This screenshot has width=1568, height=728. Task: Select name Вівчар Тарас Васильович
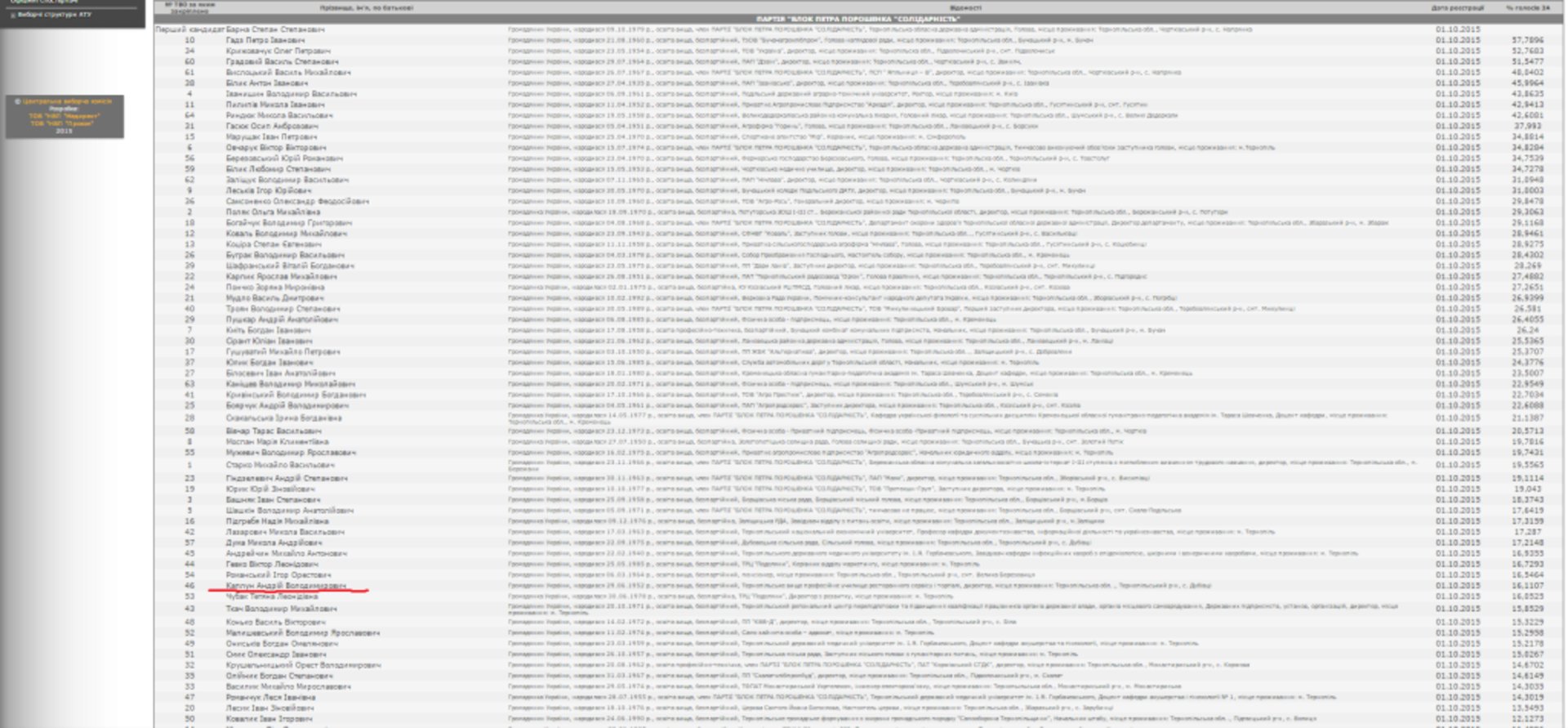pos(274,431)
